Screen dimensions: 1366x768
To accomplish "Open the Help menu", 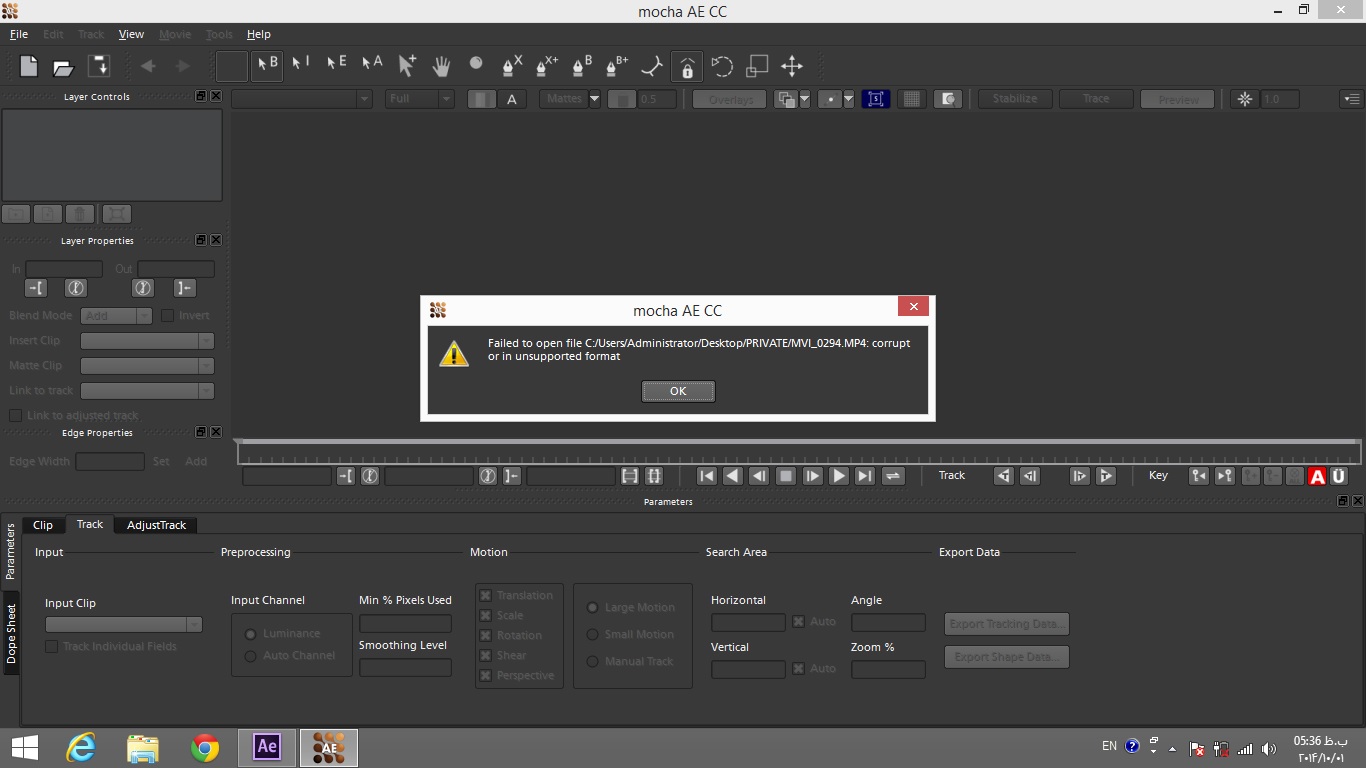I will click(258, 34).
